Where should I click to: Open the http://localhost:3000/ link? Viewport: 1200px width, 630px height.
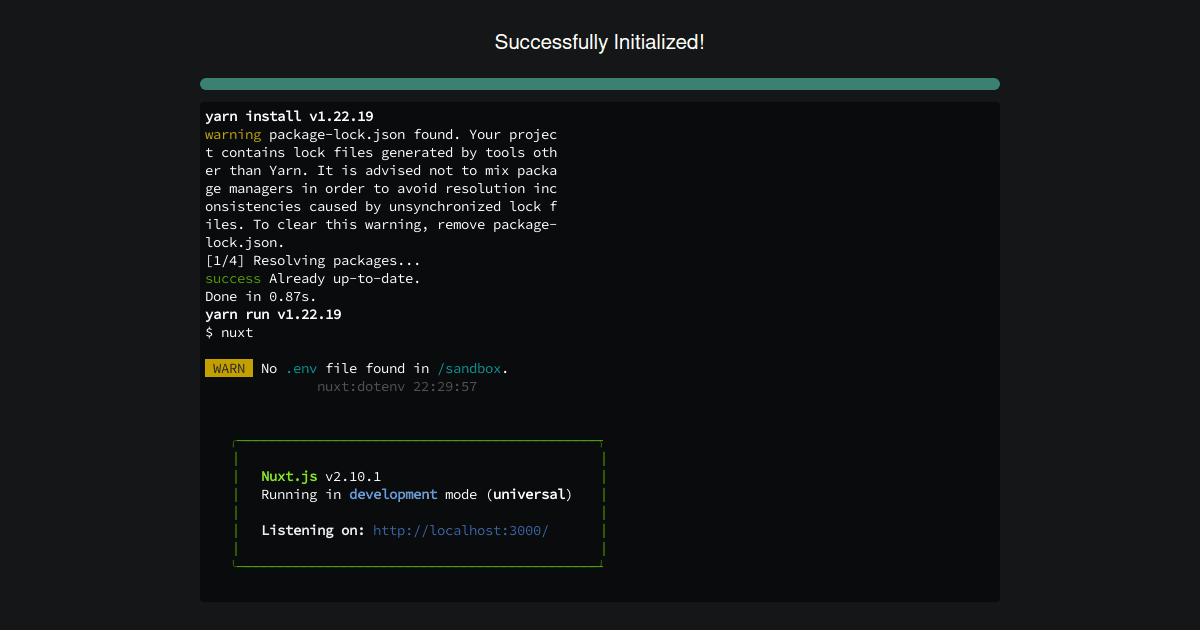tap(460, 530)
